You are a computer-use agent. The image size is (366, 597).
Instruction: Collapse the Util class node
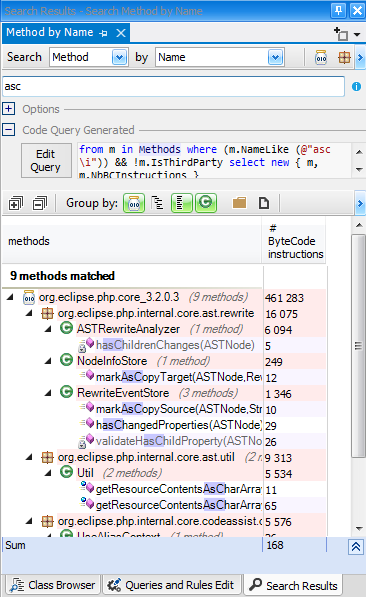click(x=48, y=473)
